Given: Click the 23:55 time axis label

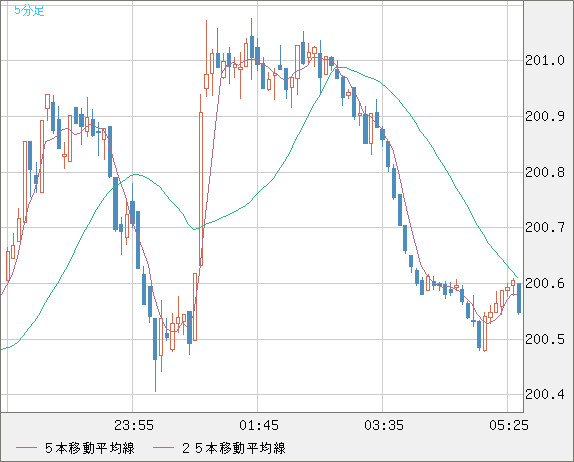Looking at the screenshot, I should point(134,425).
